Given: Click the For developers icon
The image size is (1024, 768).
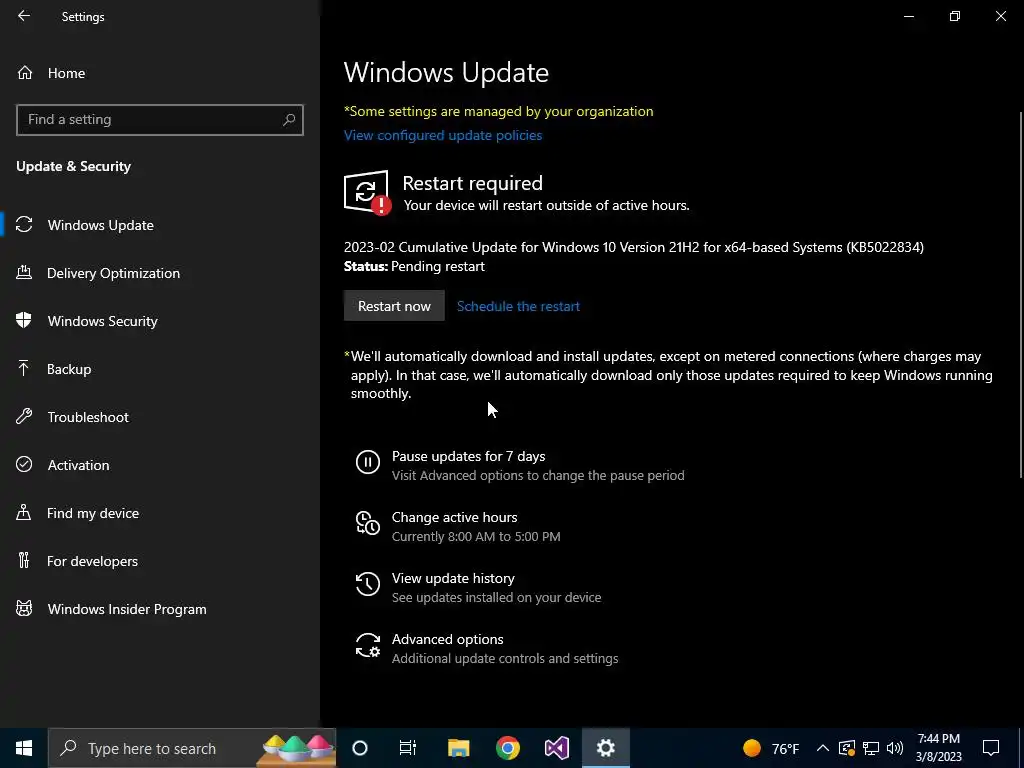Looking at the screenshot, I should (x=24, y=560).
